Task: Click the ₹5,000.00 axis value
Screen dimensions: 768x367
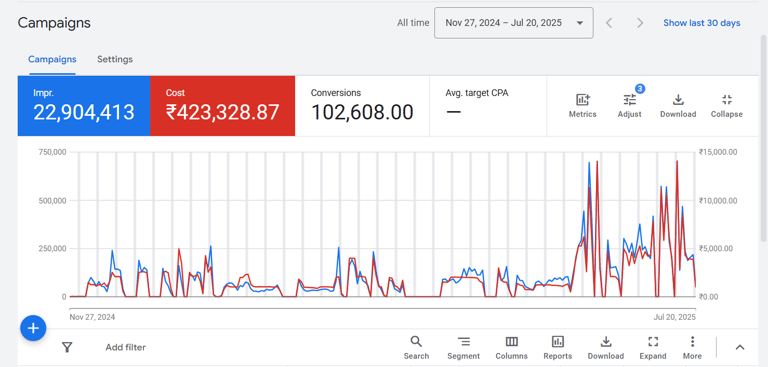Action: 716,248
